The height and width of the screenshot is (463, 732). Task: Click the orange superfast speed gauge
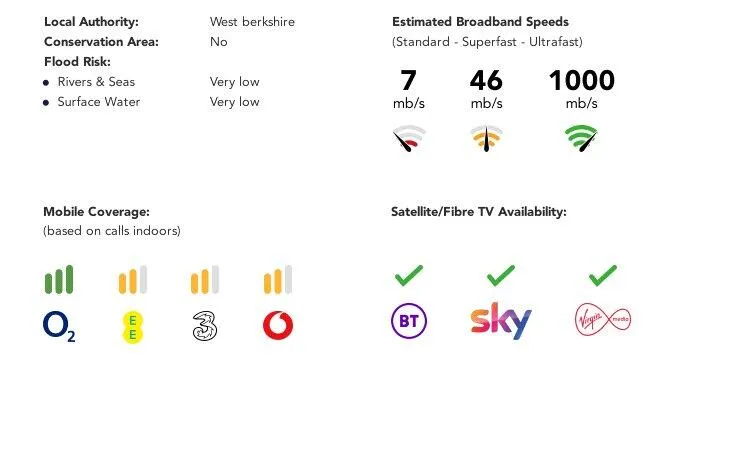click(x=486, y=140)
